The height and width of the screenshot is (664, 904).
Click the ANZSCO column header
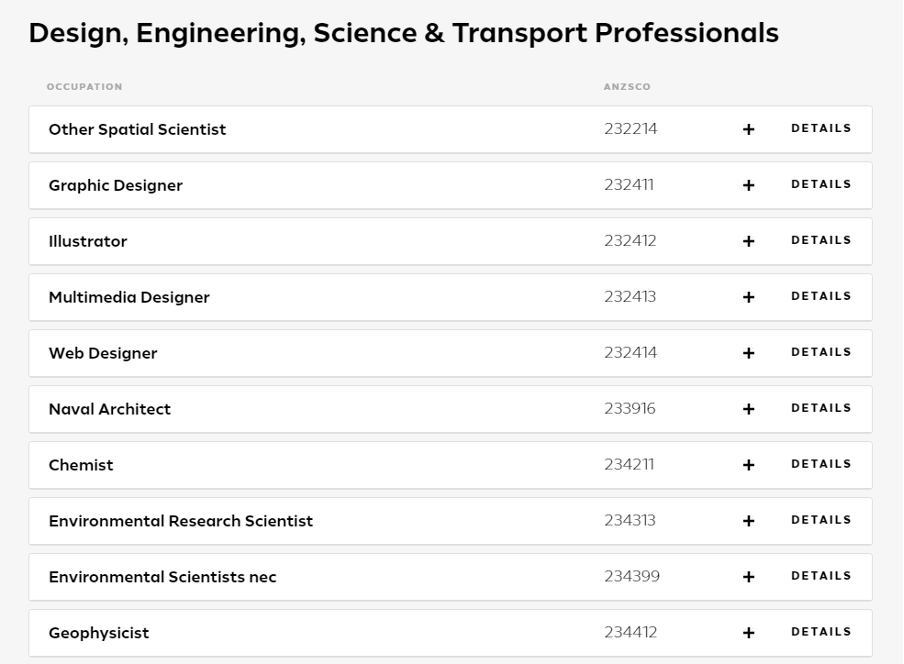coord(627,87)
